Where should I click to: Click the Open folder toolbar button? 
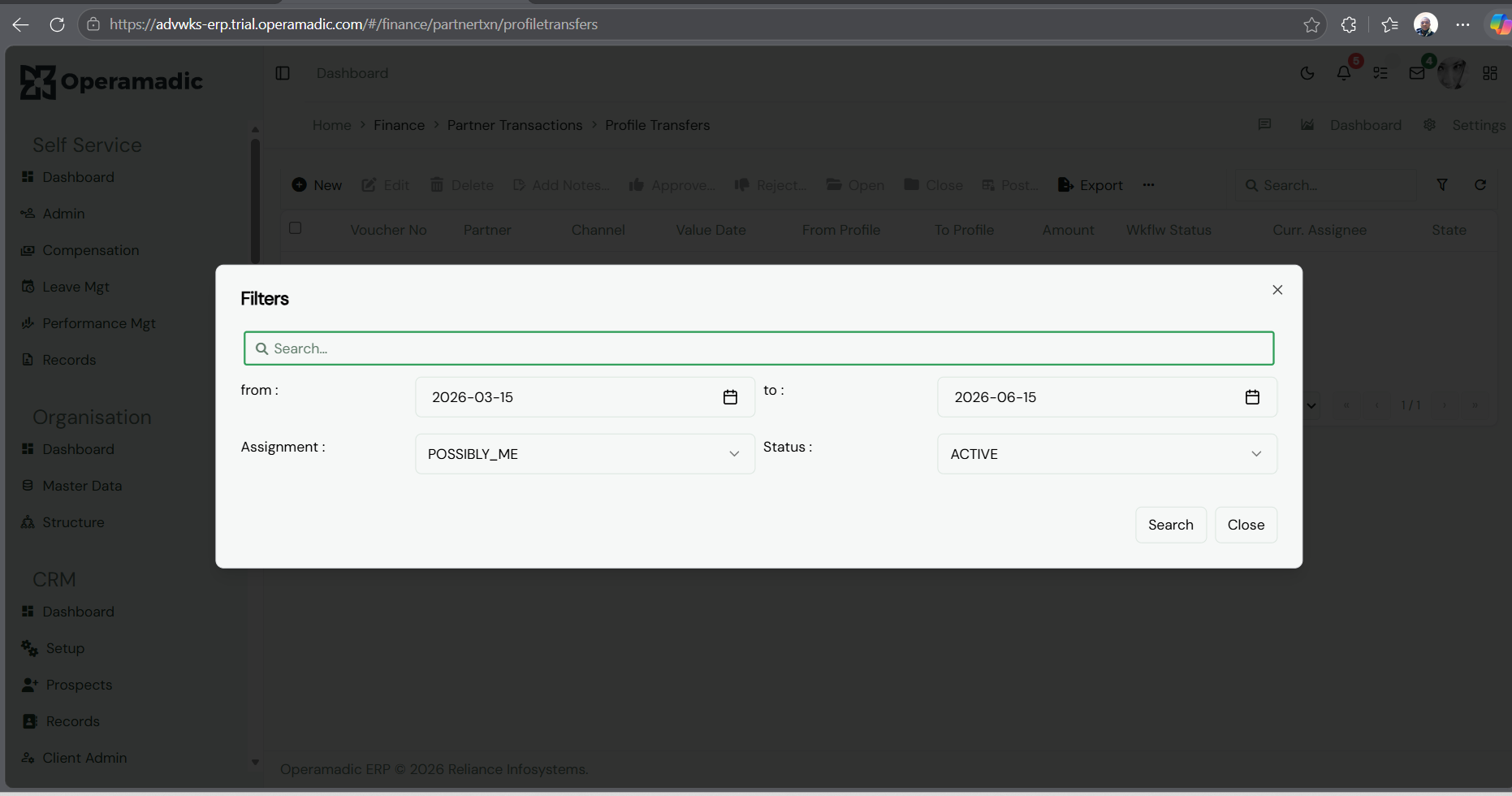point(855,185)
